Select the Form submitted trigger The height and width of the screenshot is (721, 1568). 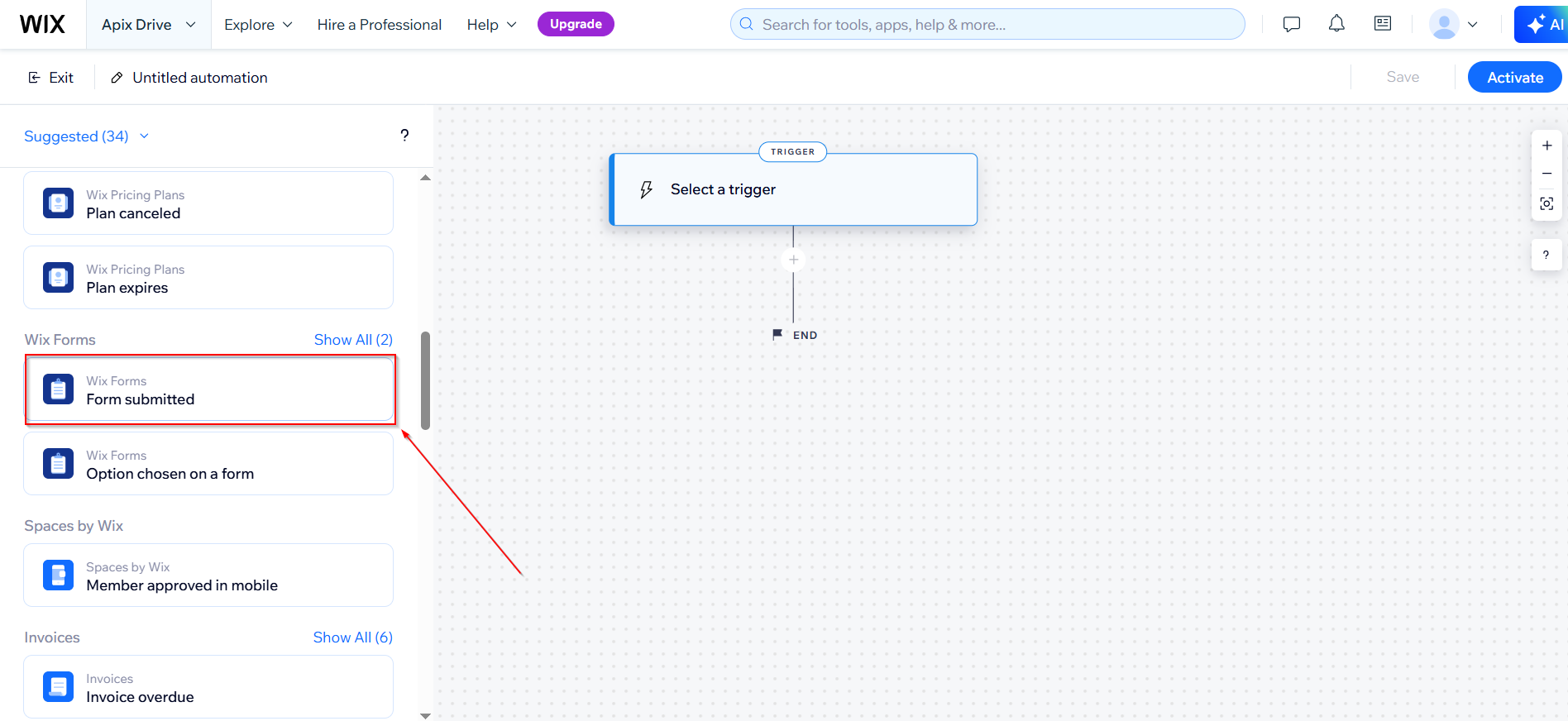point(208,389)
